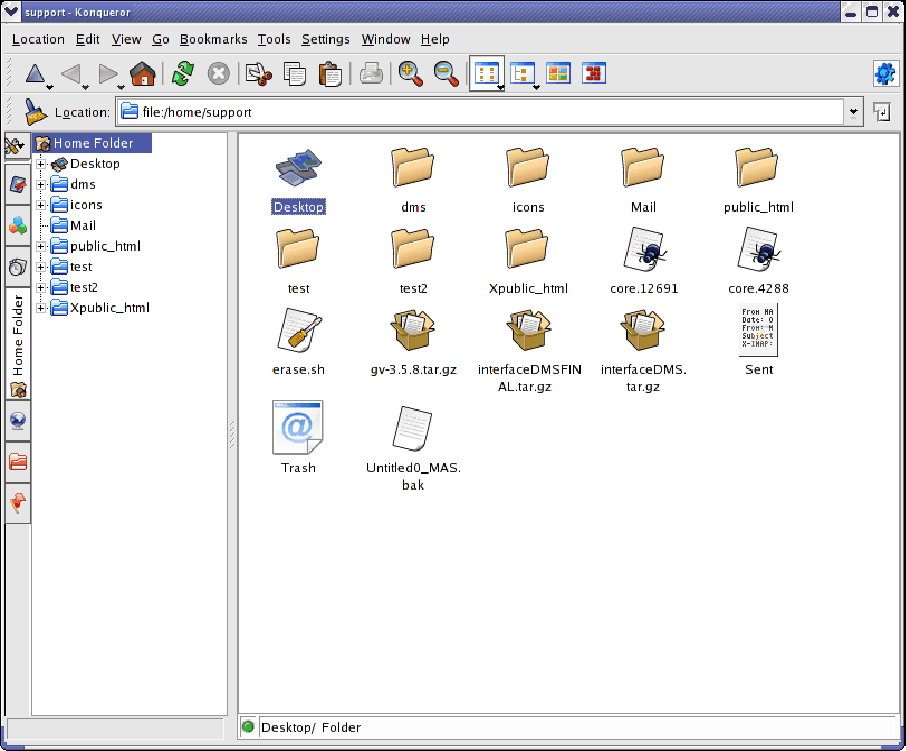
Task: Open the Help menu
Action: tap(435, 39)
